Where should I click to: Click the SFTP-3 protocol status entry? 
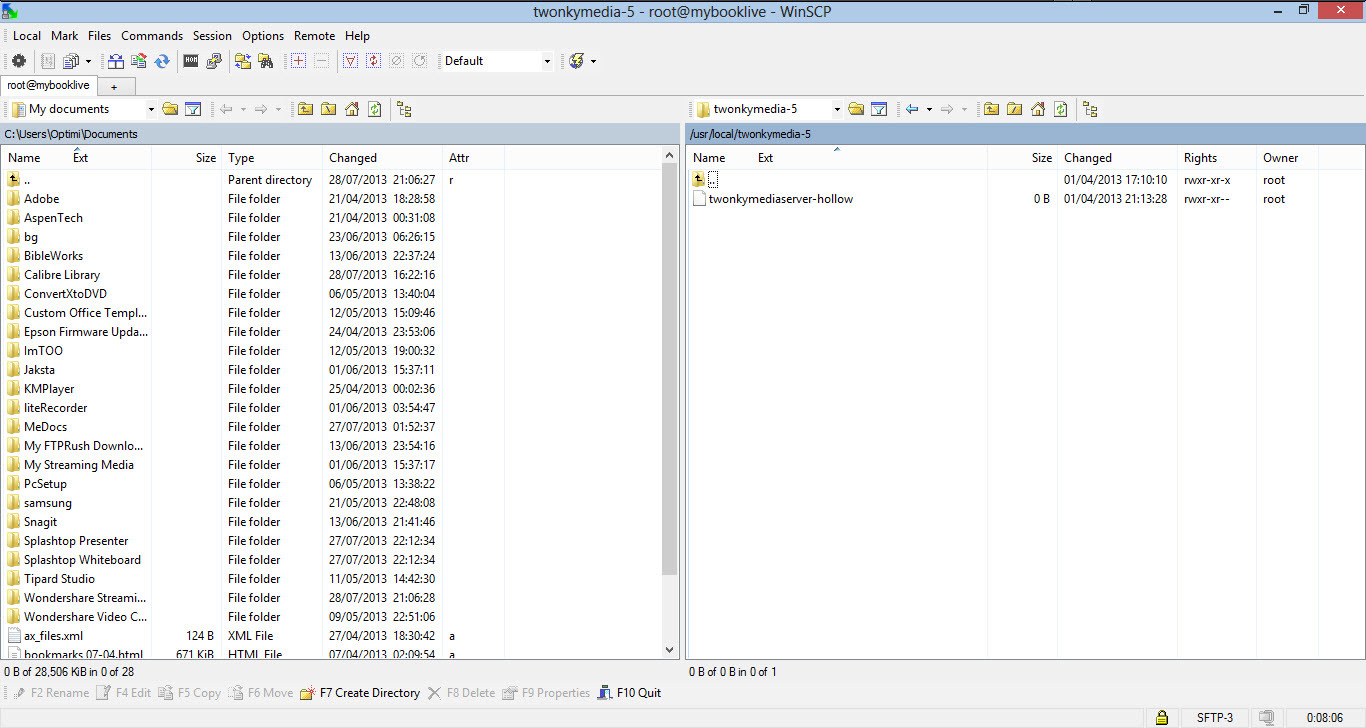[x=1215, y=717]
